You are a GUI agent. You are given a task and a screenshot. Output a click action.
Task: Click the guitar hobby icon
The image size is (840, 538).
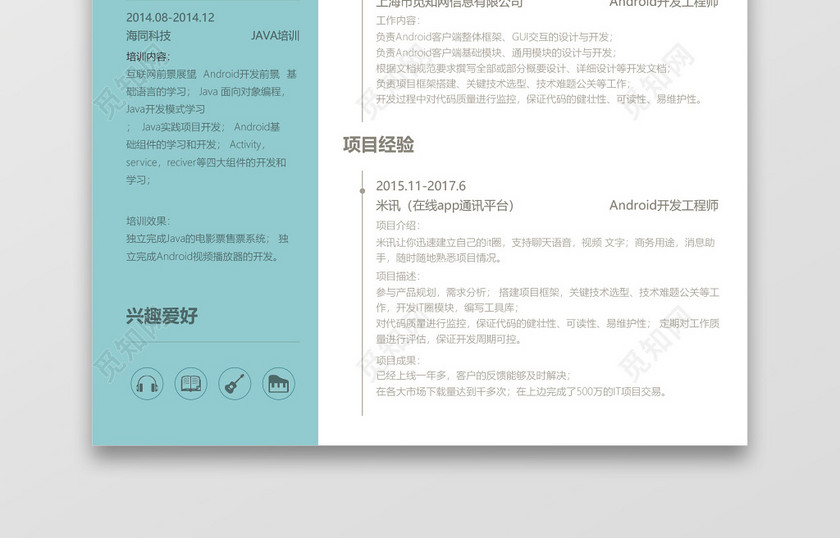coord(235,384)
